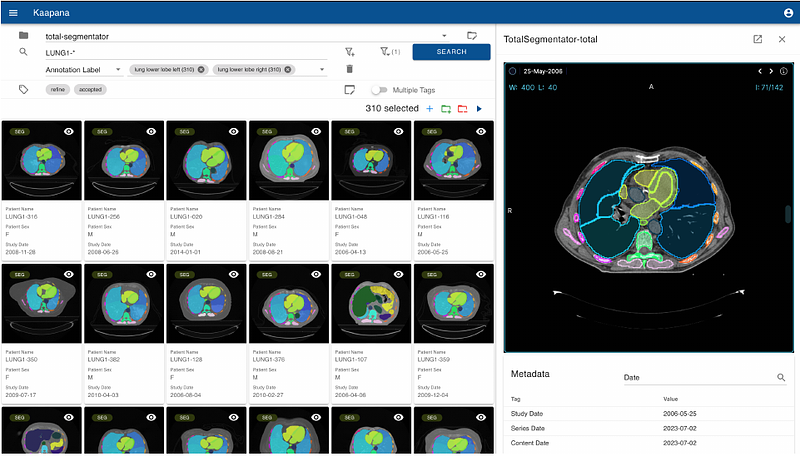Click the search magnifier icon beside LUNG1-*

[x=23, y=52]
